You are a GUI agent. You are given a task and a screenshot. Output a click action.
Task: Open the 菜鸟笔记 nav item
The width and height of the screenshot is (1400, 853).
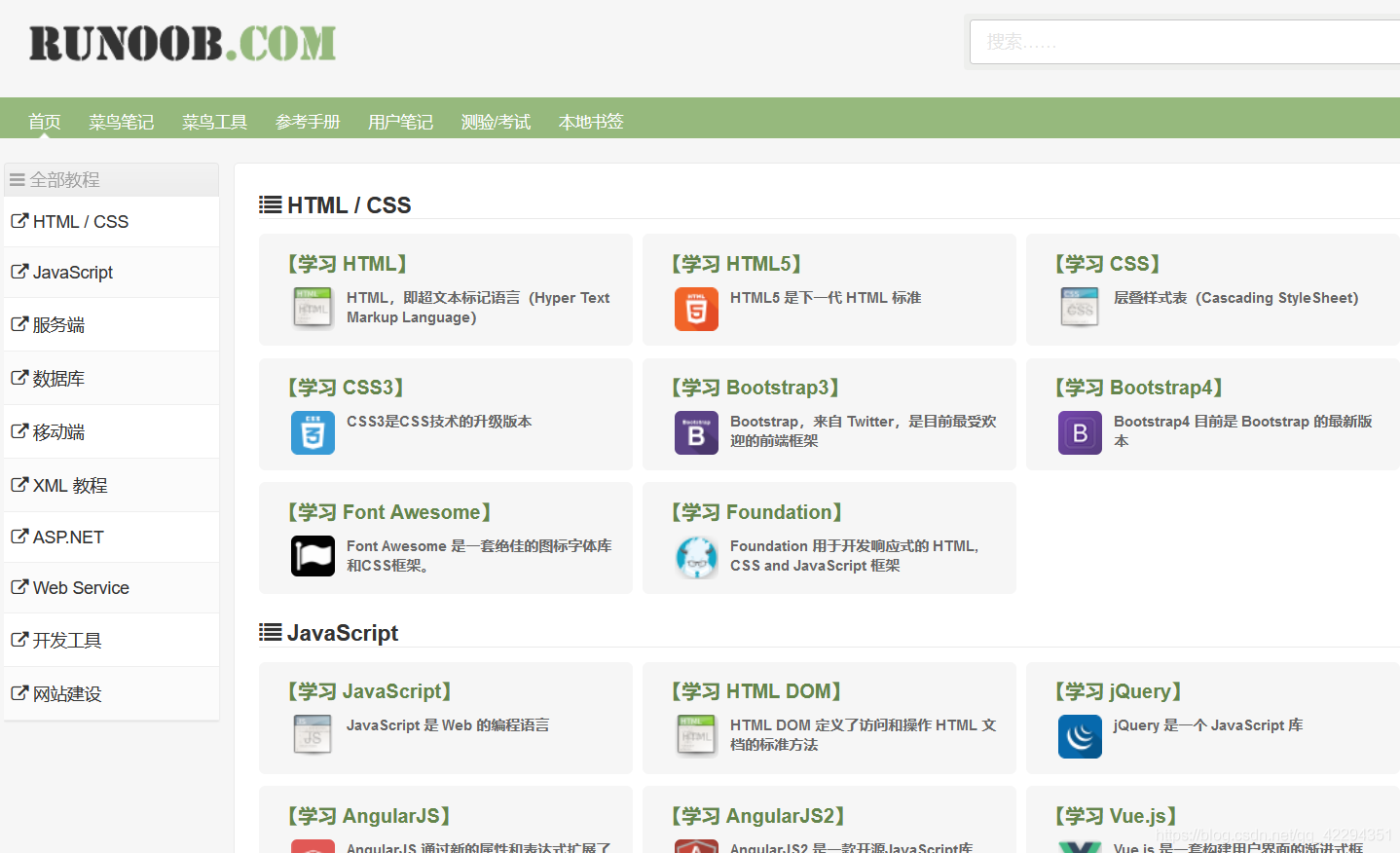[122, 122]
